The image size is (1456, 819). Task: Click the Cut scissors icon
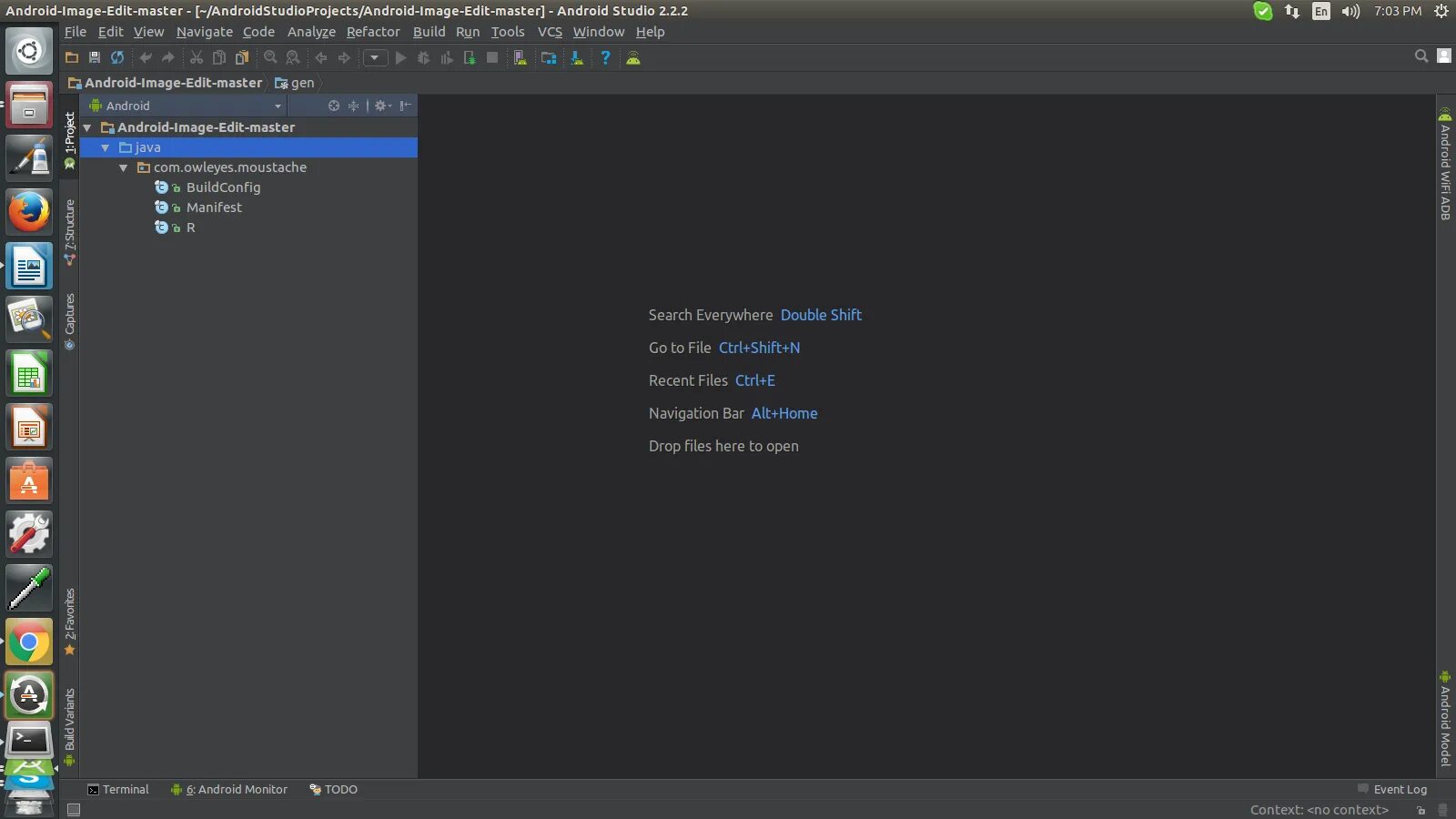[197, 57]
